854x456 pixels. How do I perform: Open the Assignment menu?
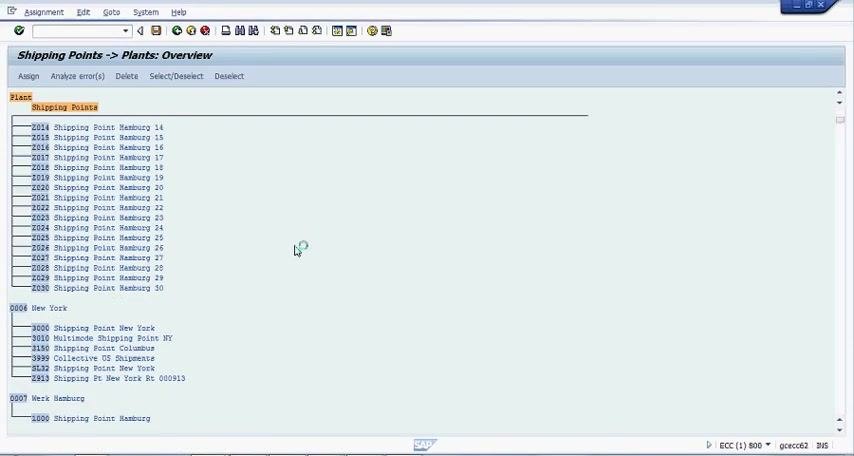tap(44, 12)
